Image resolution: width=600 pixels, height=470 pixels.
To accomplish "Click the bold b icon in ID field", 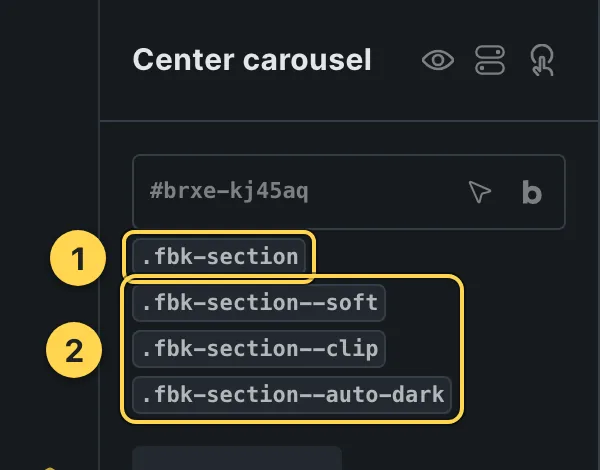I will (532, 192).
